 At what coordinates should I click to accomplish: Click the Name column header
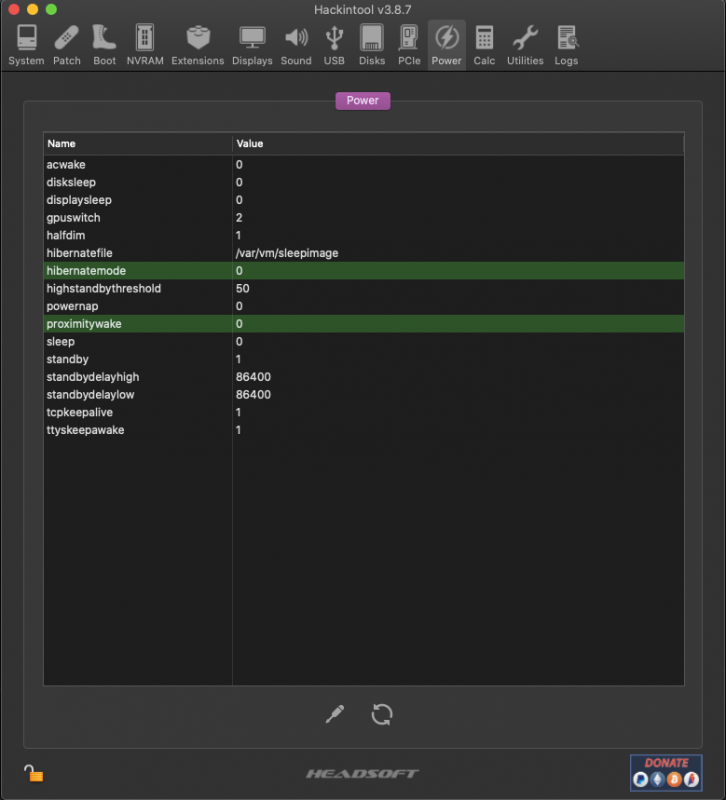138,144
